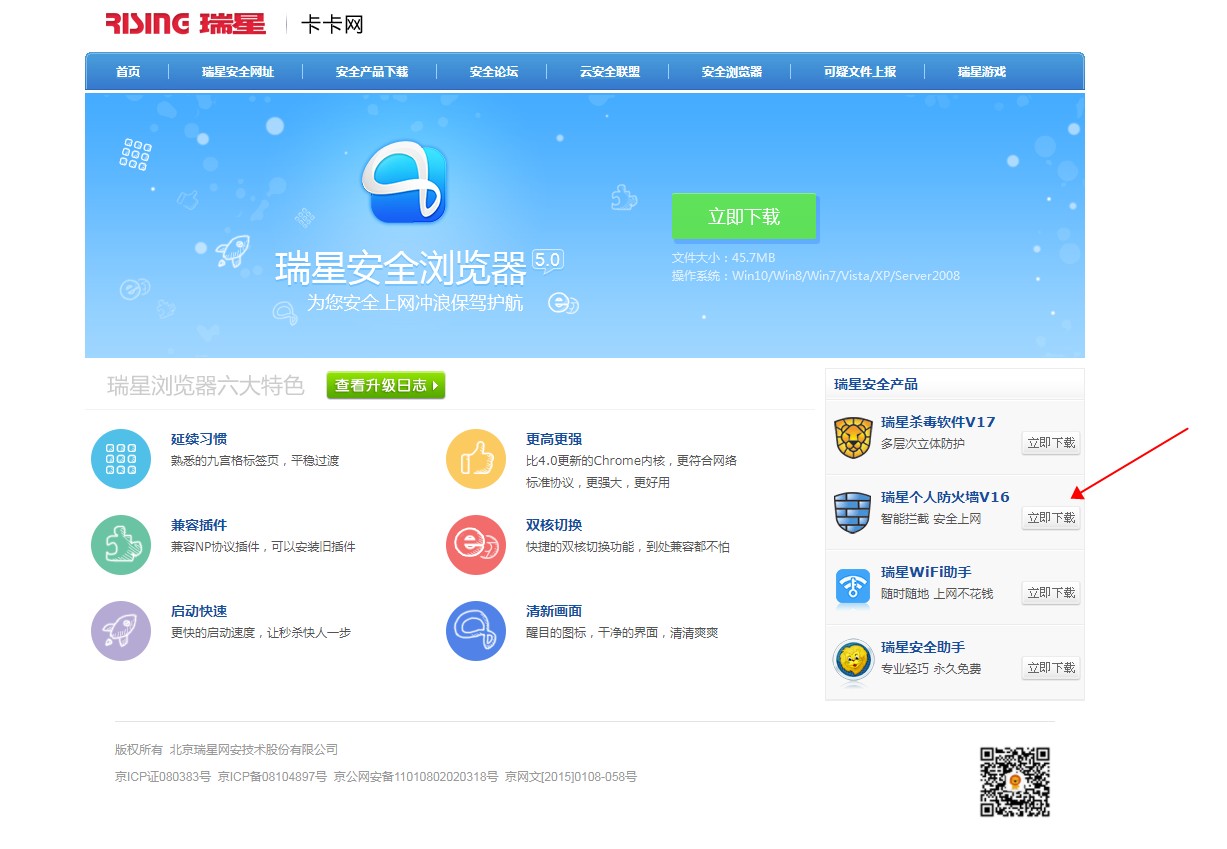The image size is (1227, 849).
Task: Click 北京瑞星网安技术股份有限公司 copyright text
Action: coord(254,749)
